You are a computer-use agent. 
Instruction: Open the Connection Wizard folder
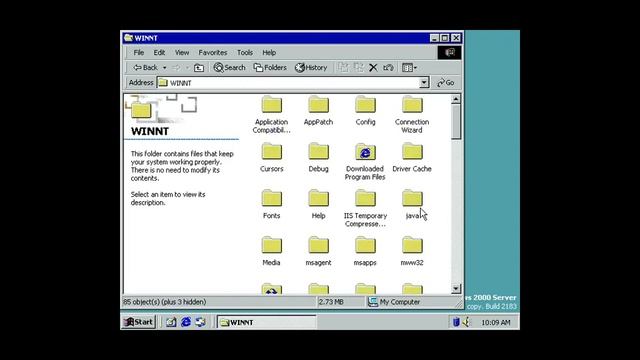tap(412, 115)
